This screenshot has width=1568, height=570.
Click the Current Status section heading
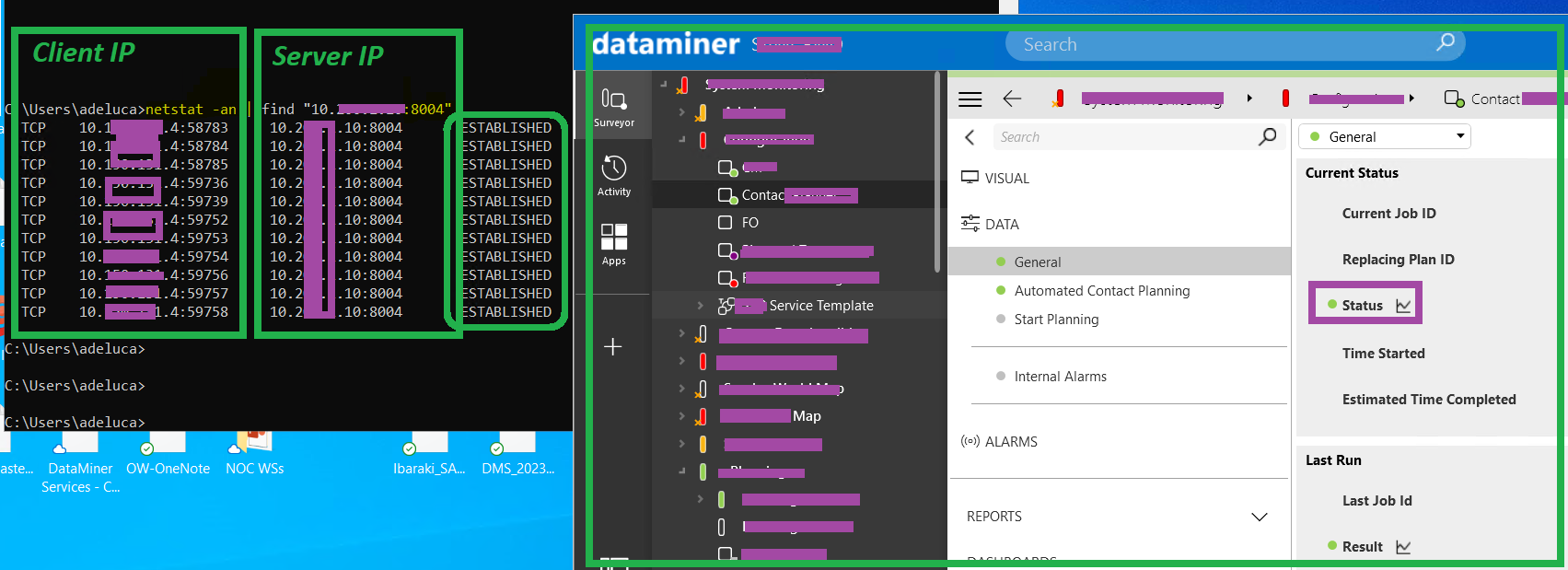click(1352, 173)
